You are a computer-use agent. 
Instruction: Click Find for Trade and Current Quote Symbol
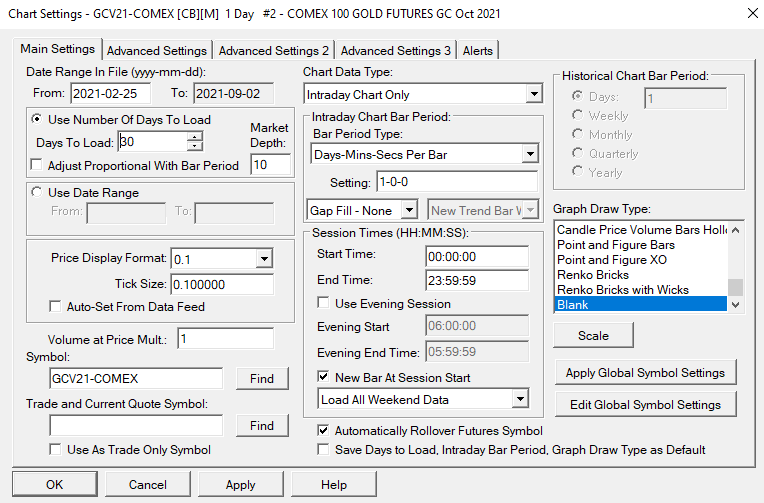click(262, 426)
